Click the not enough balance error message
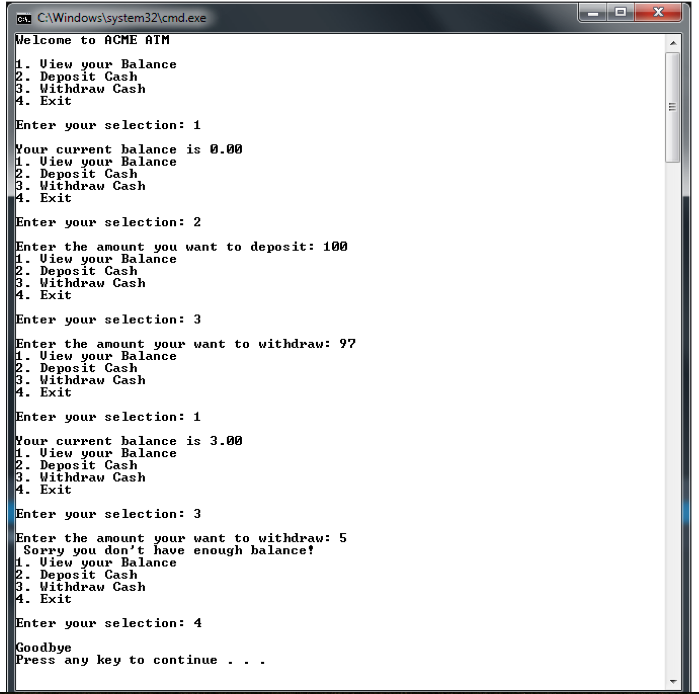The height and width of the screenshot is (694, 699). click(x=169, y=550)
